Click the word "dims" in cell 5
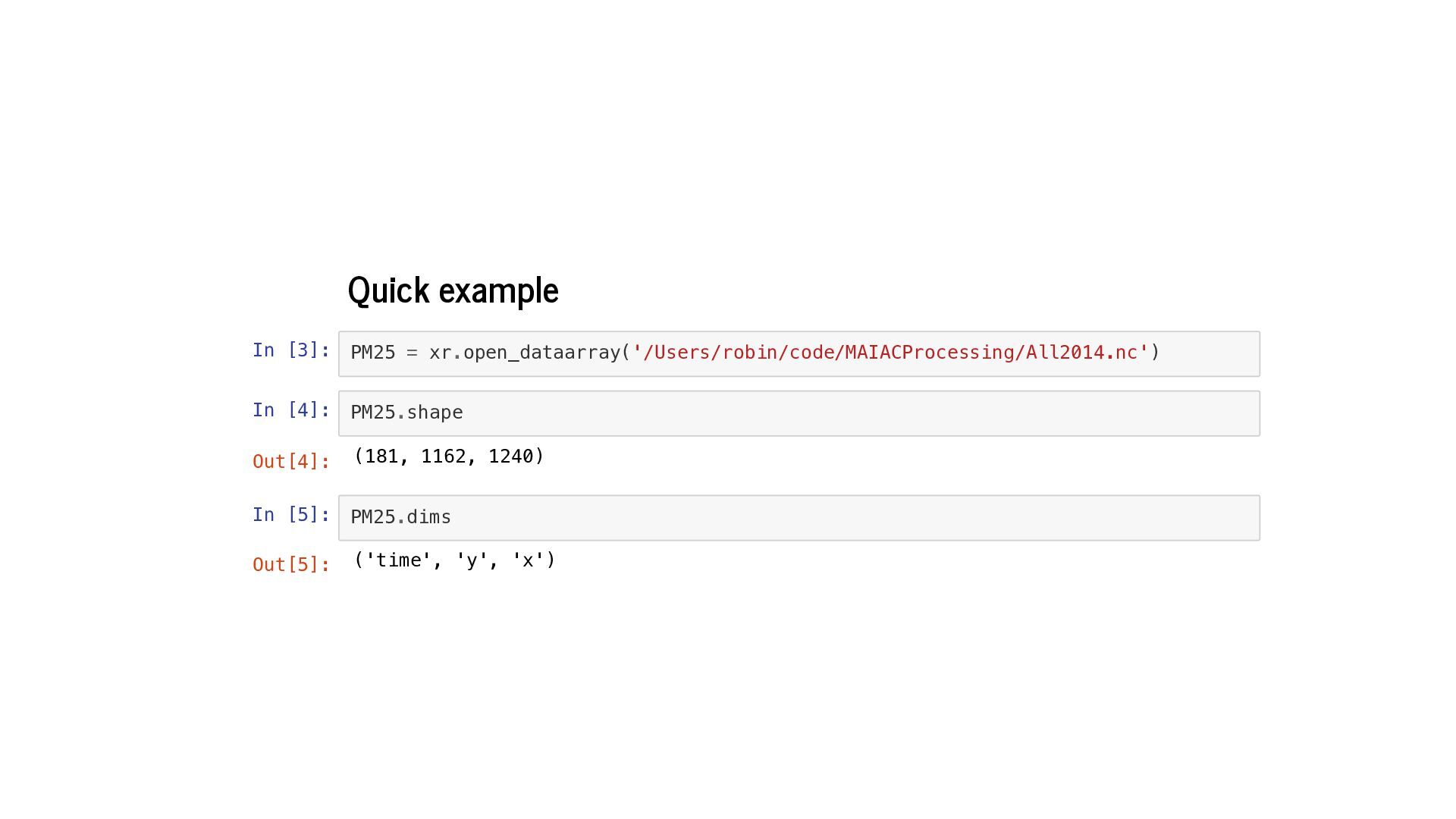Image resolution: width=1456 pixels, height=819 pixels. [429, 517]
